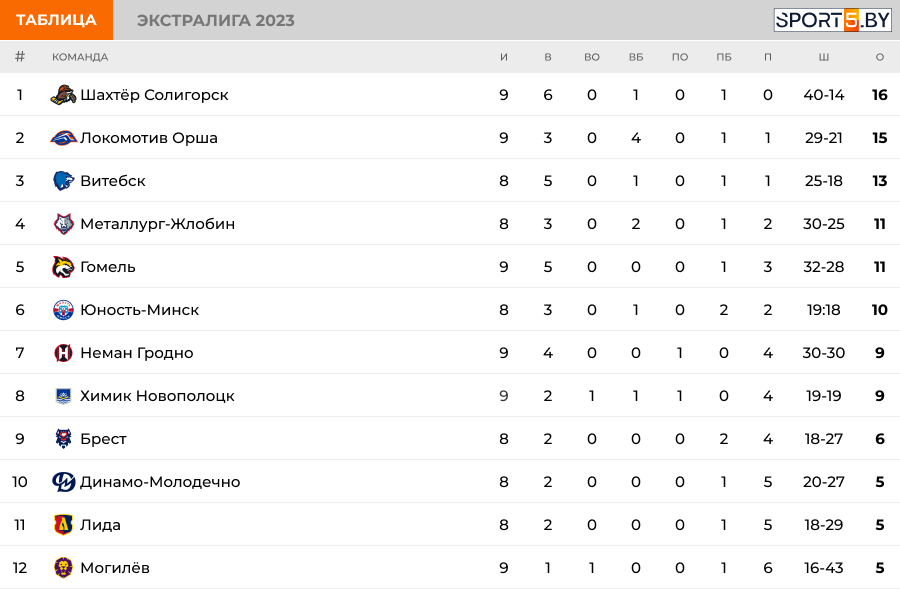Click the Брест team logo
Screen dimensions: 900x589
(63, 439)
